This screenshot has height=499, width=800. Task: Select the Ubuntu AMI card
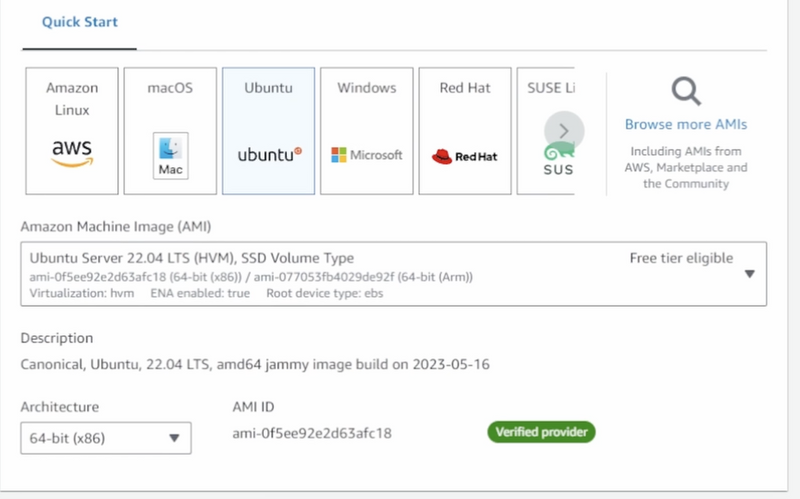point(268,131)
